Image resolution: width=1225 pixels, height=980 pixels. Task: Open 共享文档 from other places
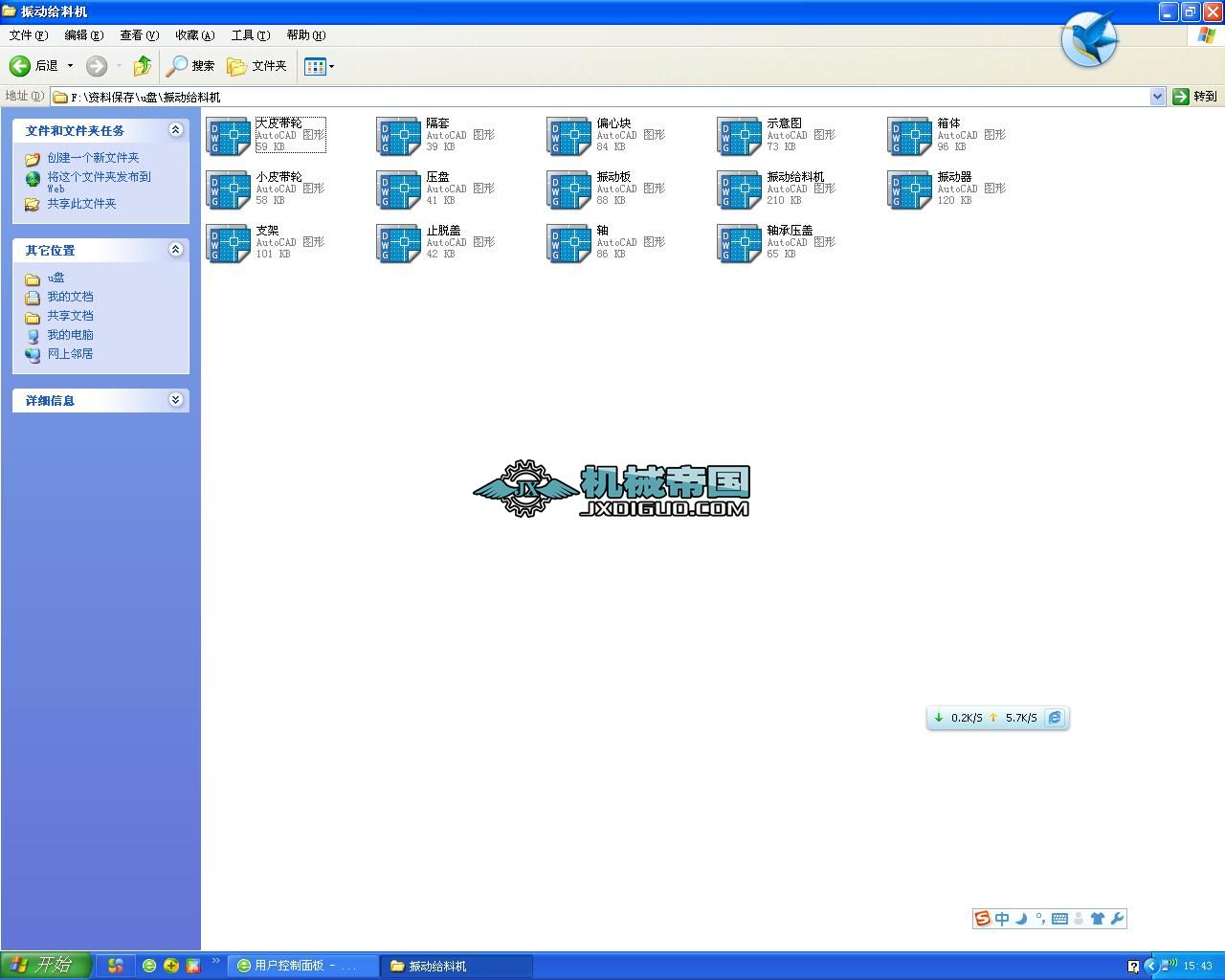pos(70,316)
